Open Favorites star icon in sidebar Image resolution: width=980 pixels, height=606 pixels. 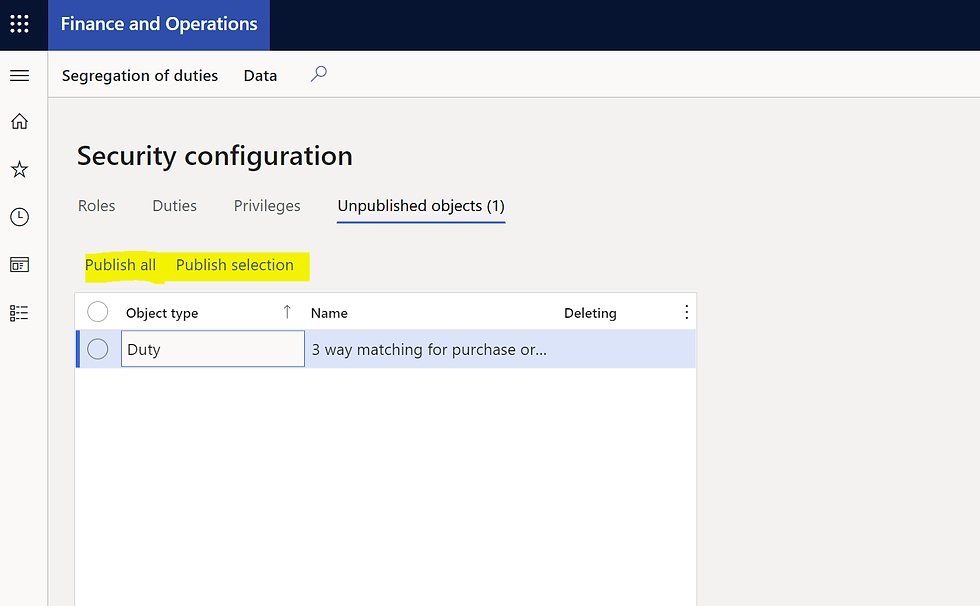point(19,169)
